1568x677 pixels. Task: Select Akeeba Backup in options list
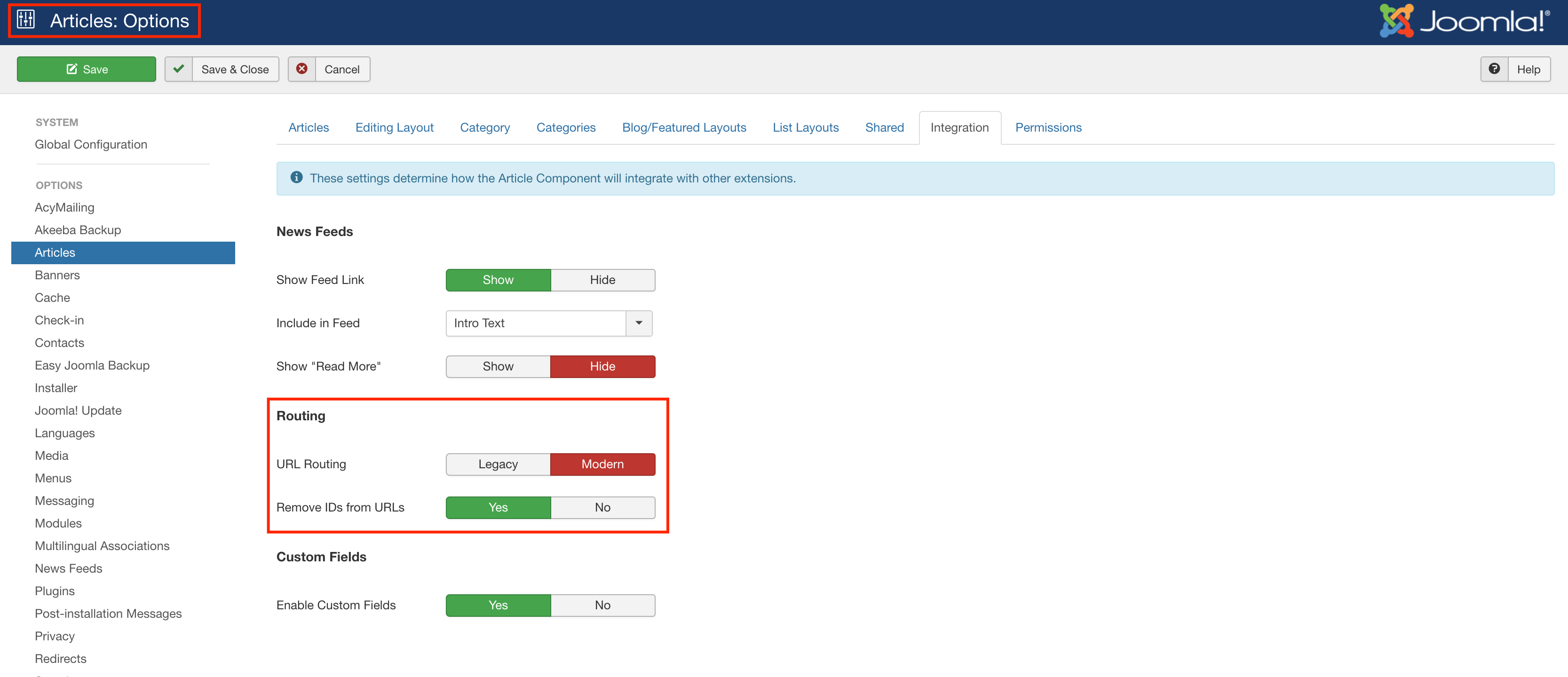click(78, 230)
